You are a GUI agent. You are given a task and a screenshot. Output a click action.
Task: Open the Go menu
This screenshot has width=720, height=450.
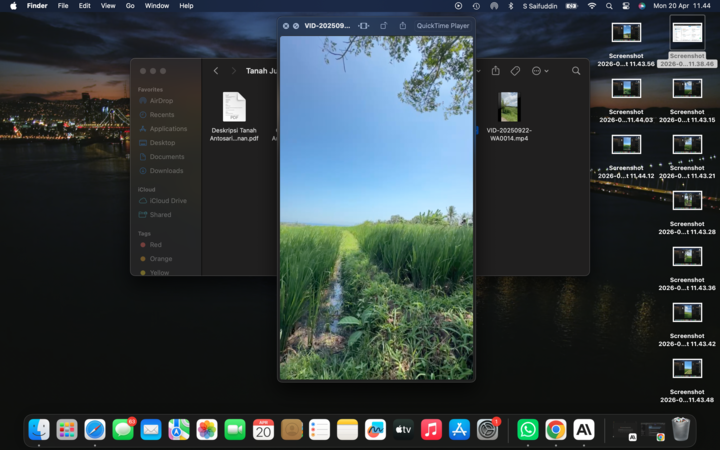130,6
